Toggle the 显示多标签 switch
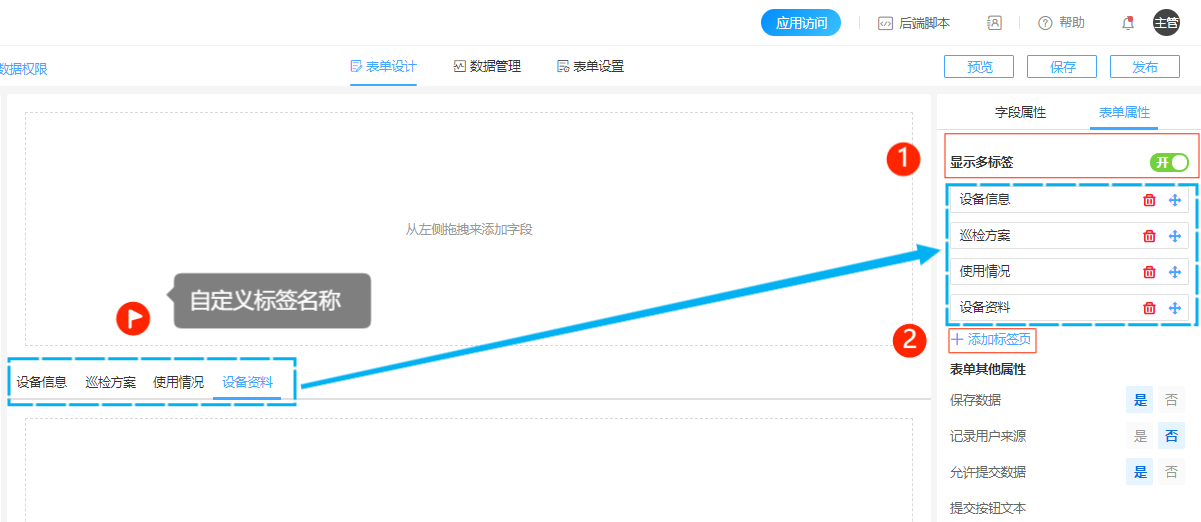Viewport: 1201px width, 522px height. [1169, 162]
